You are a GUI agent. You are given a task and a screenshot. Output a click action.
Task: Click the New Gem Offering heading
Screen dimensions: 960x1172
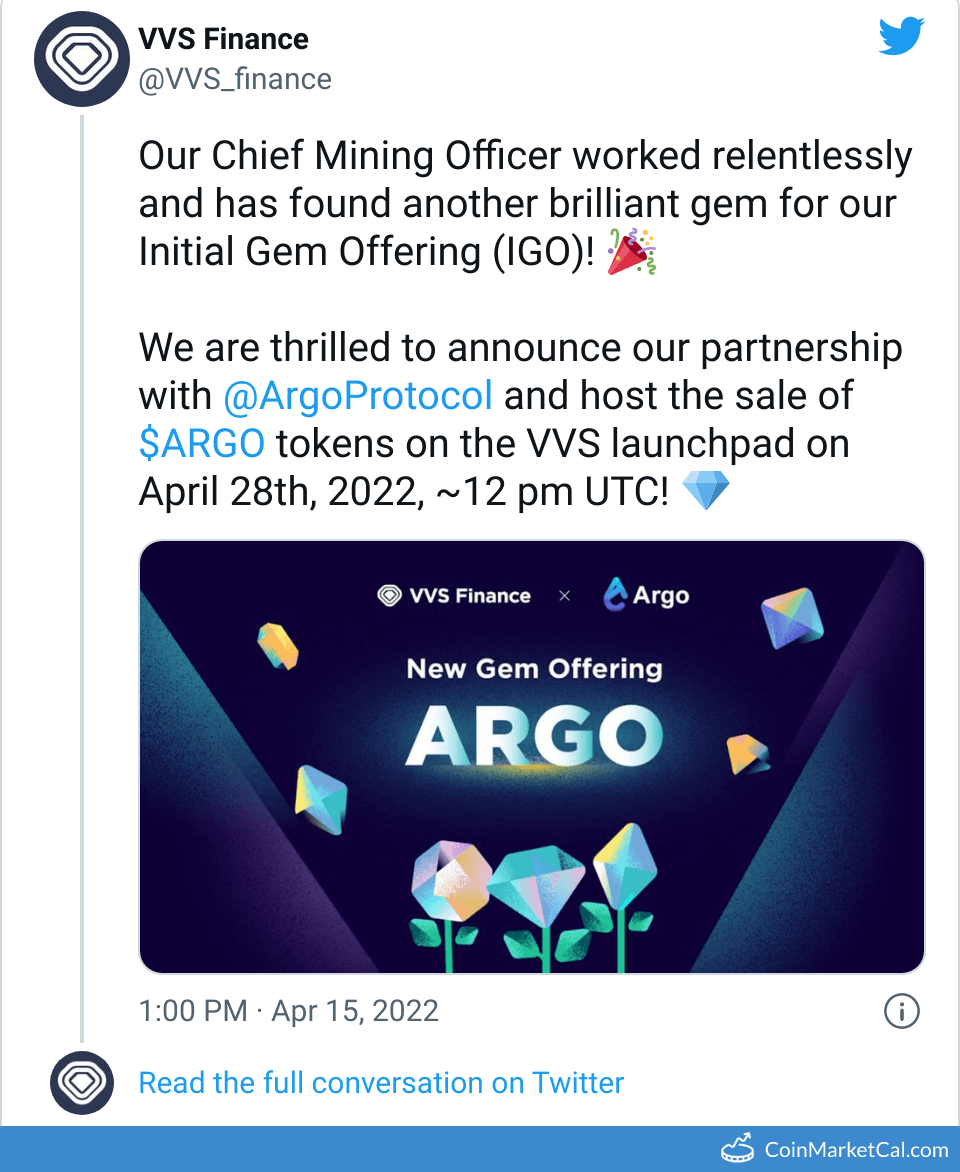534,668
